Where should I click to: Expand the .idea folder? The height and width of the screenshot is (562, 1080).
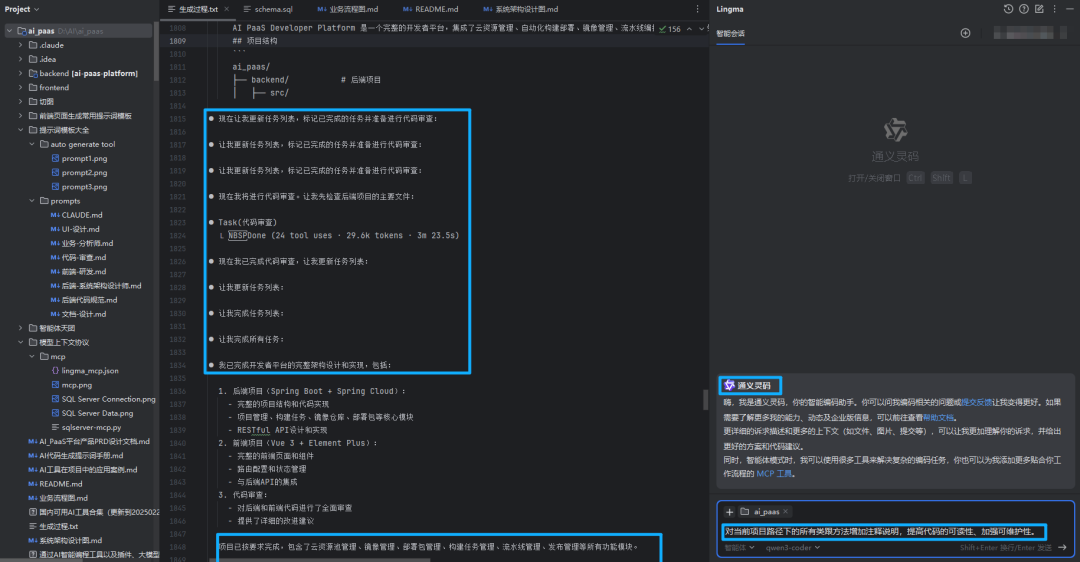pyautogui.click(x=21, y=59)
